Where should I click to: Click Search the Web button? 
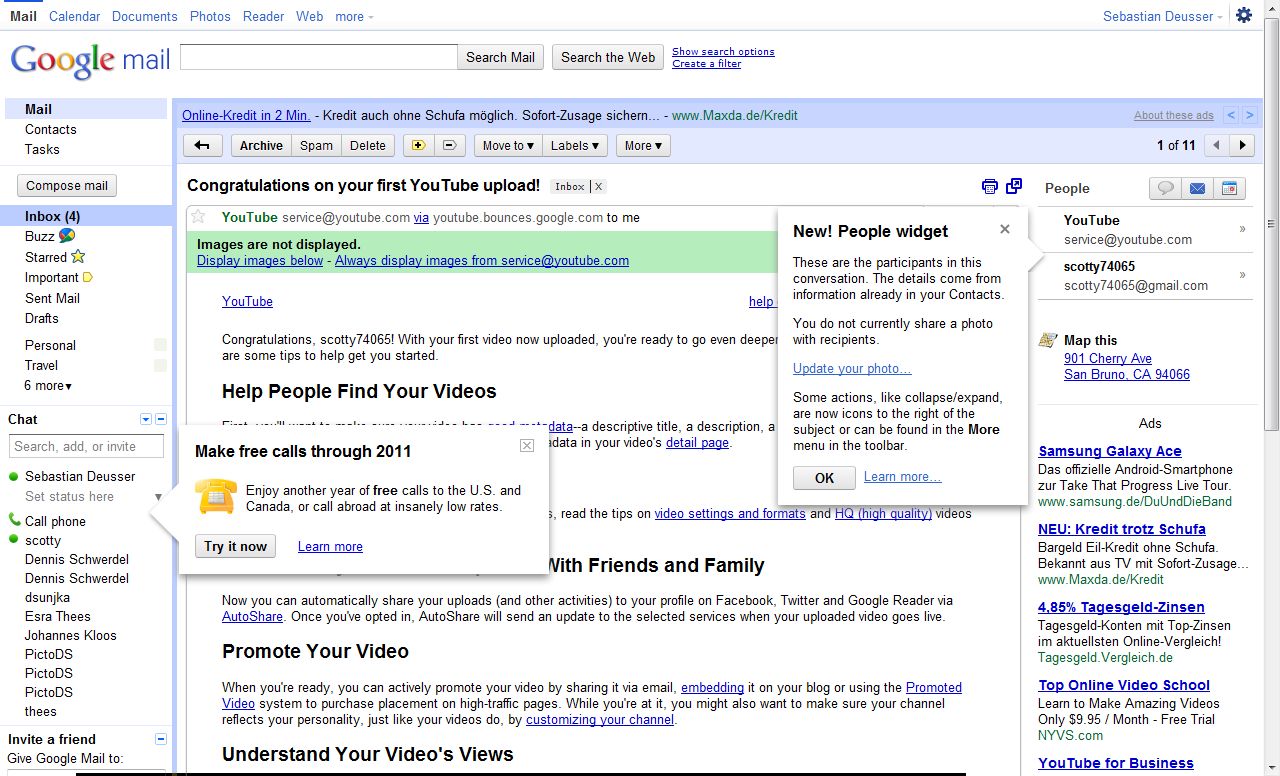(x=608, y=57)
